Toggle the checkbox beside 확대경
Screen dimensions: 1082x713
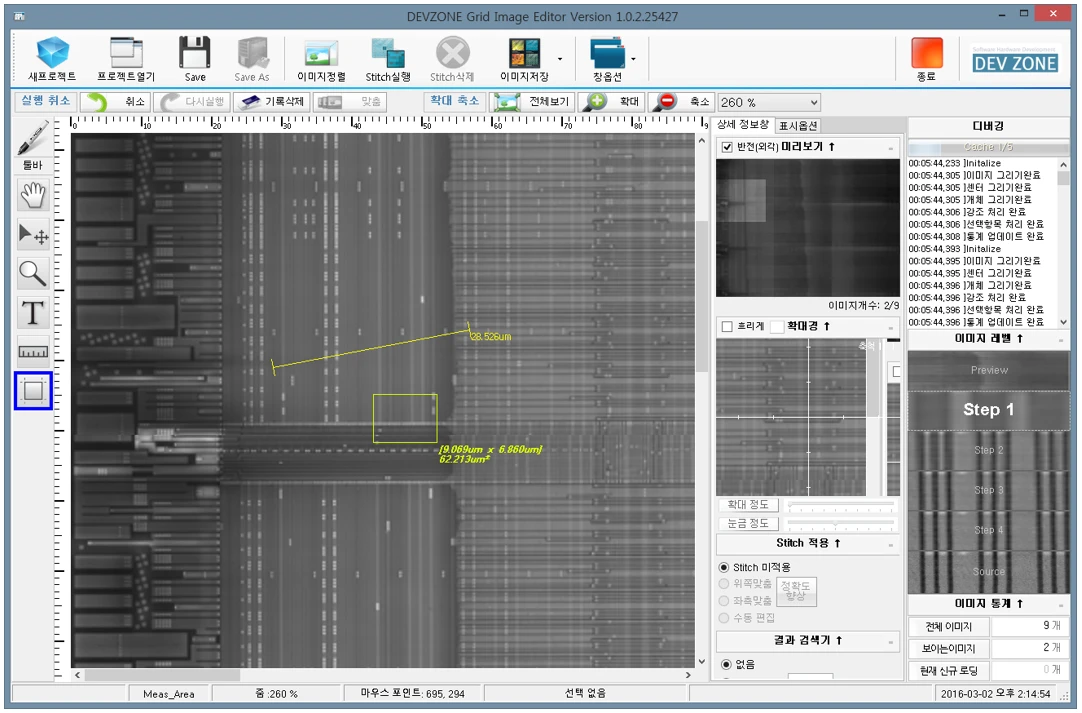pos(778,326)
